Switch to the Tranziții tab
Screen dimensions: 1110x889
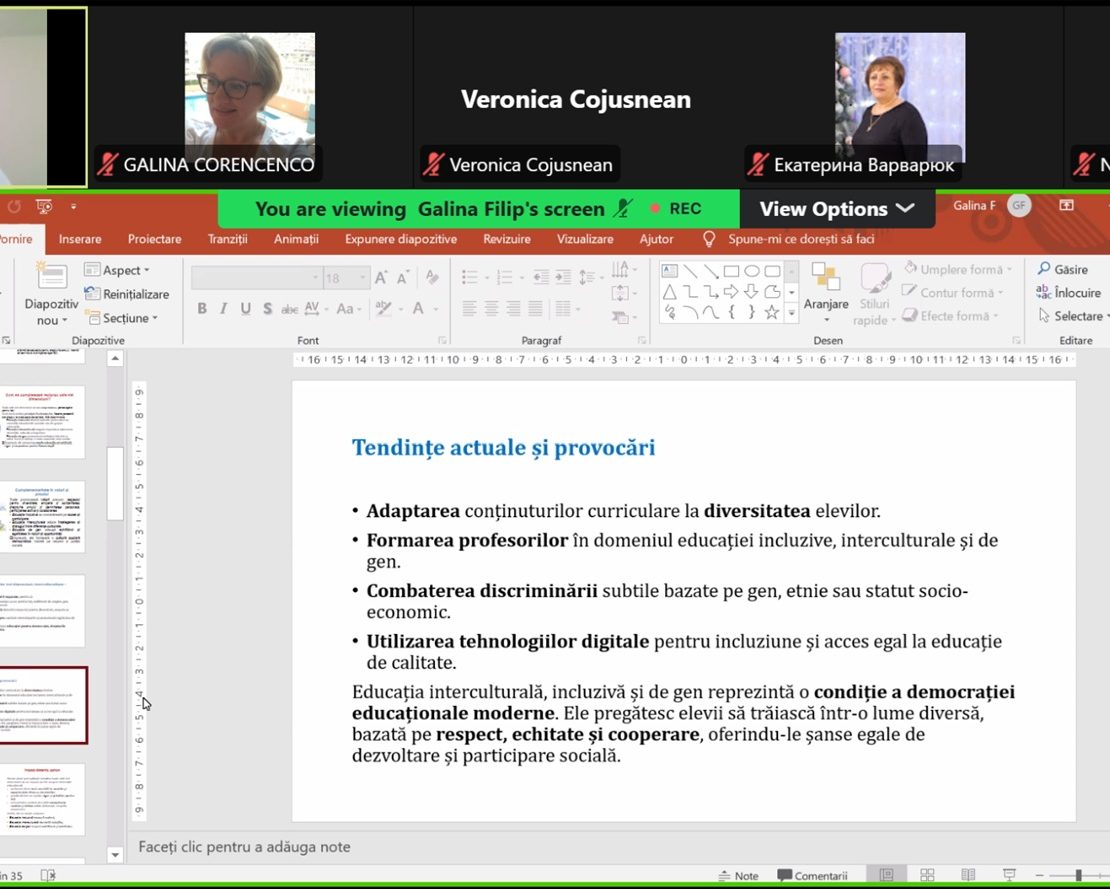[227, 240]
